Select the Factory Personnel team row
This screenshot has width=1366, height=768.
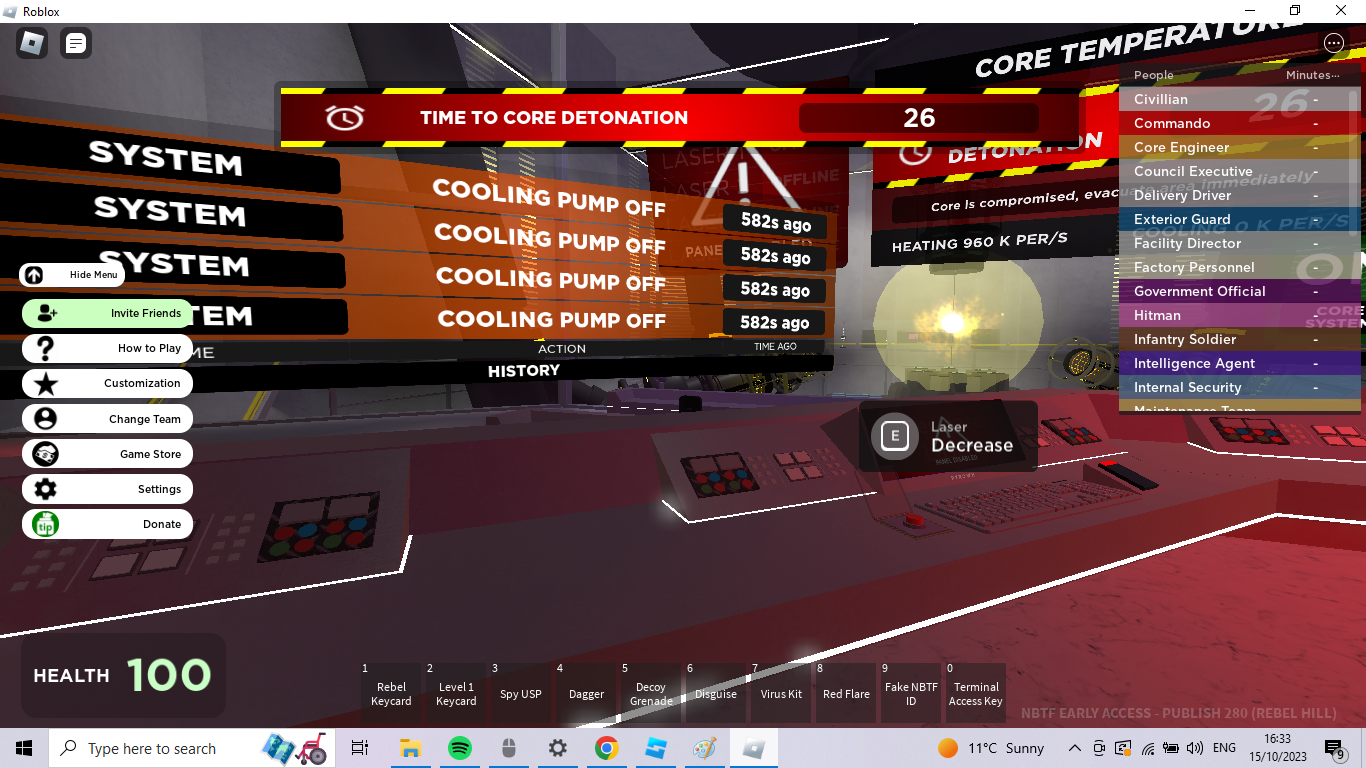pyautogui.click(x=1235, y=267)
